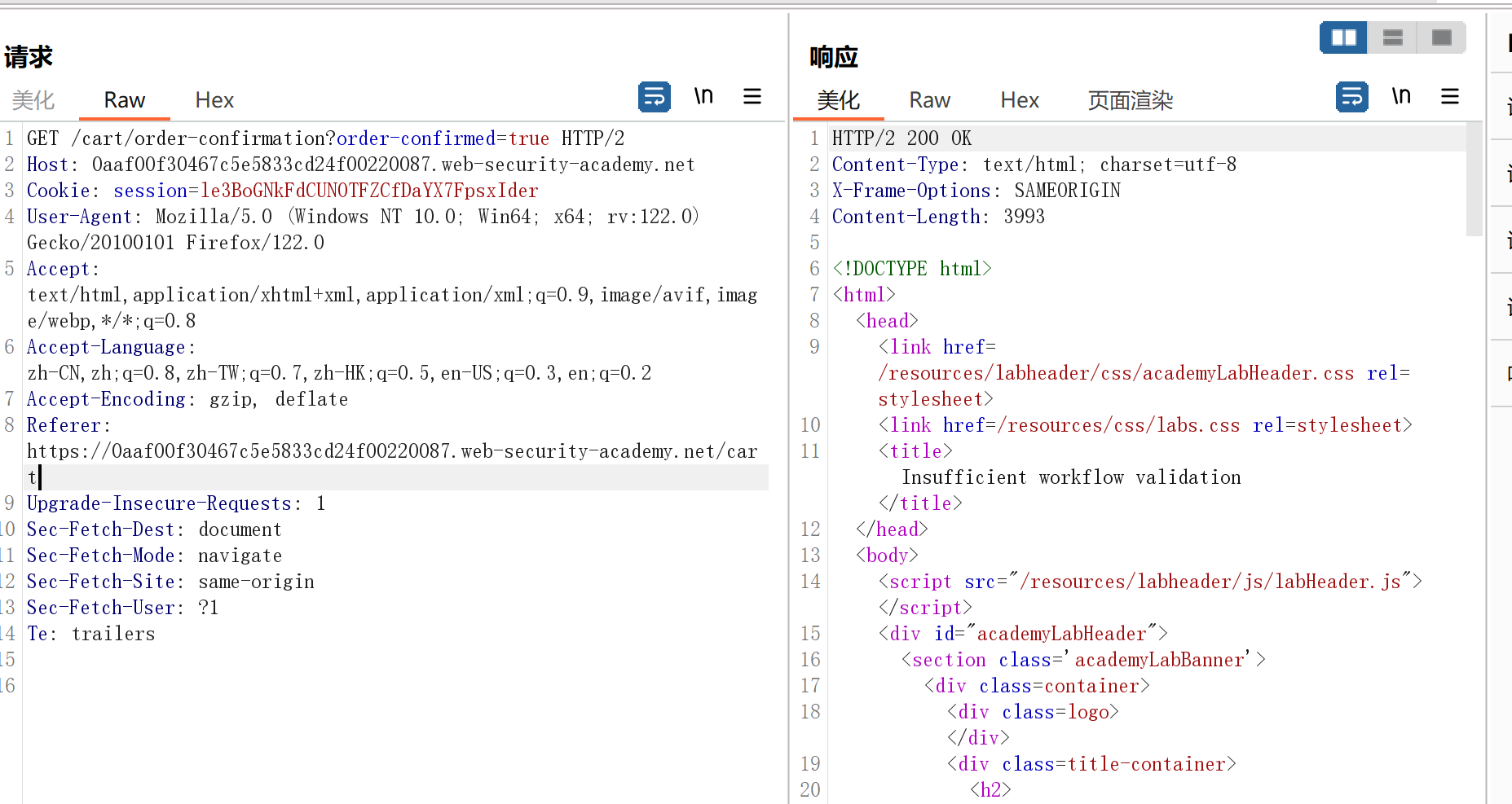This screenshot has width=1512, height=804.
Task: Select top-bottom stacked layout view
Action: pos(1393,37)
